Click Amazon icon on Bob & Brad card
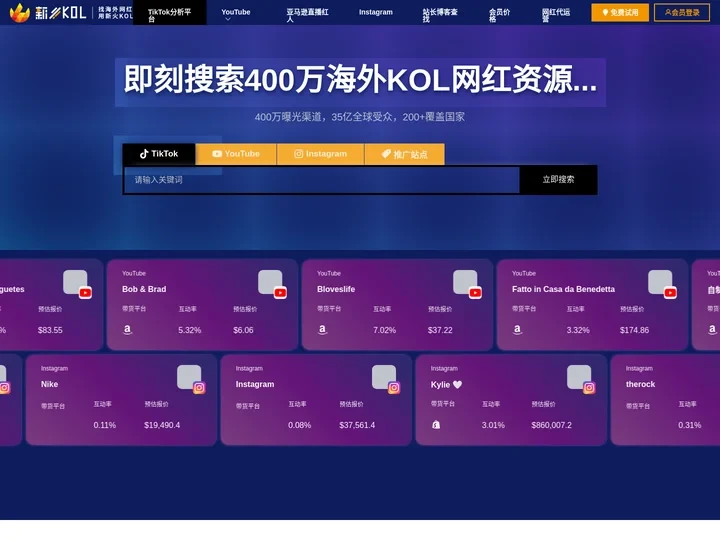720x540 pixels. 128,329
